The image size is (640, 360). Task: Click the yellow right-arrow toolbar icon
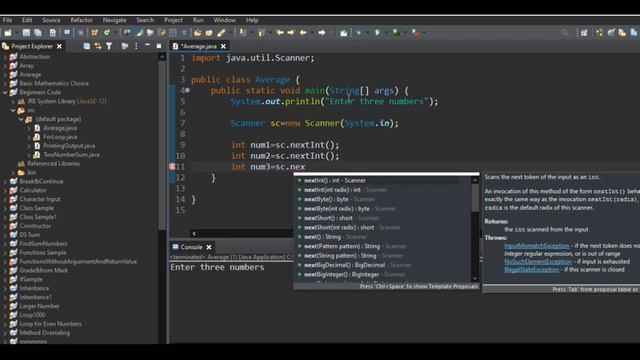(291, 33)
